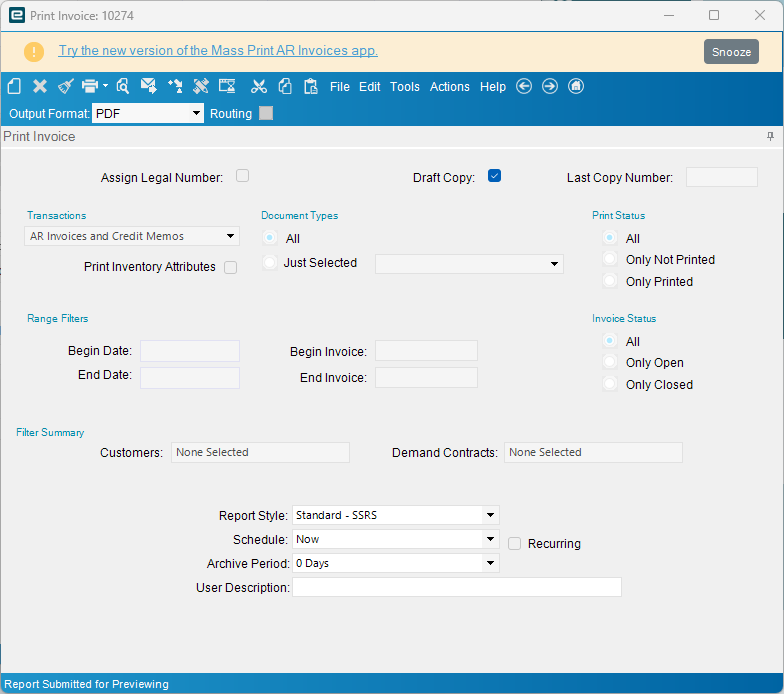This screenshot has width=784, height=694.
Task: Uncheck the Draft Copy checkbox
Action: click(x=494, y=176)
